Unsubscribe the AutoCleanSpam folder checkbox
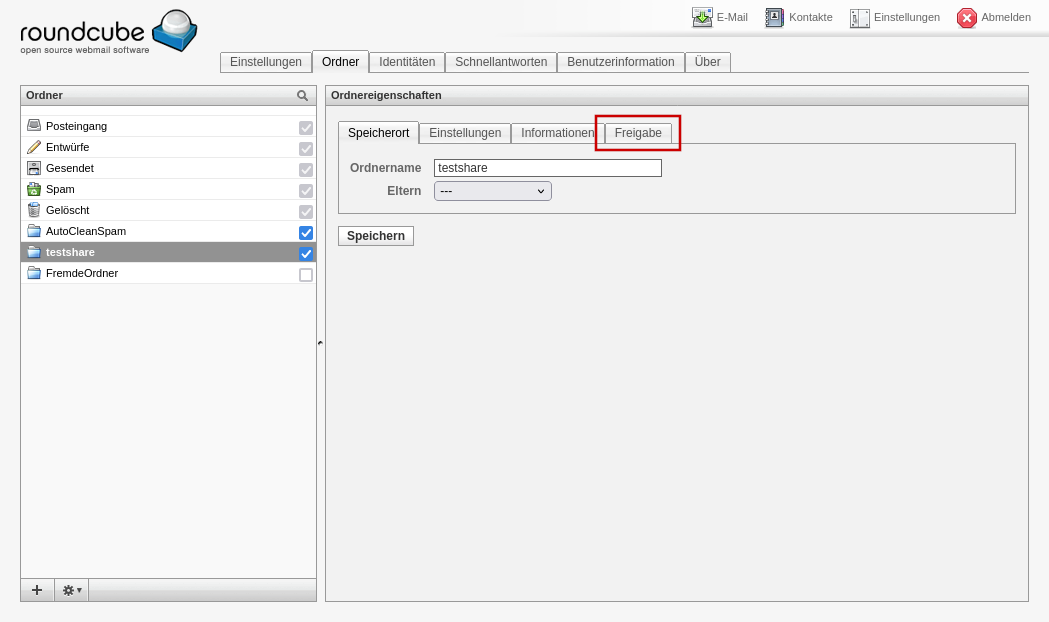This screenshot has height=622, width=1049. pyautogui.click(x=306, y=232)
